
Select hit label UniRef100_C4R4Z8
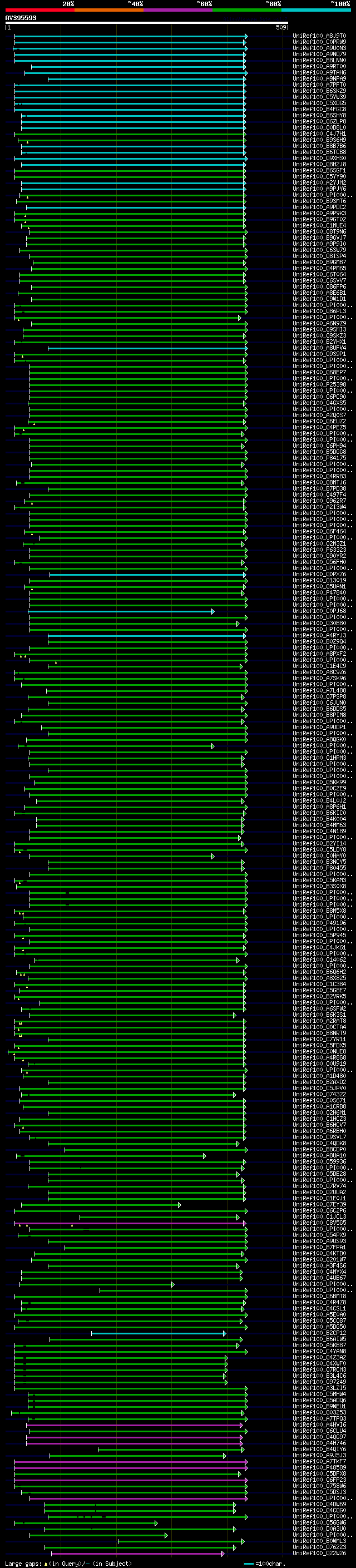(319, 1302)
